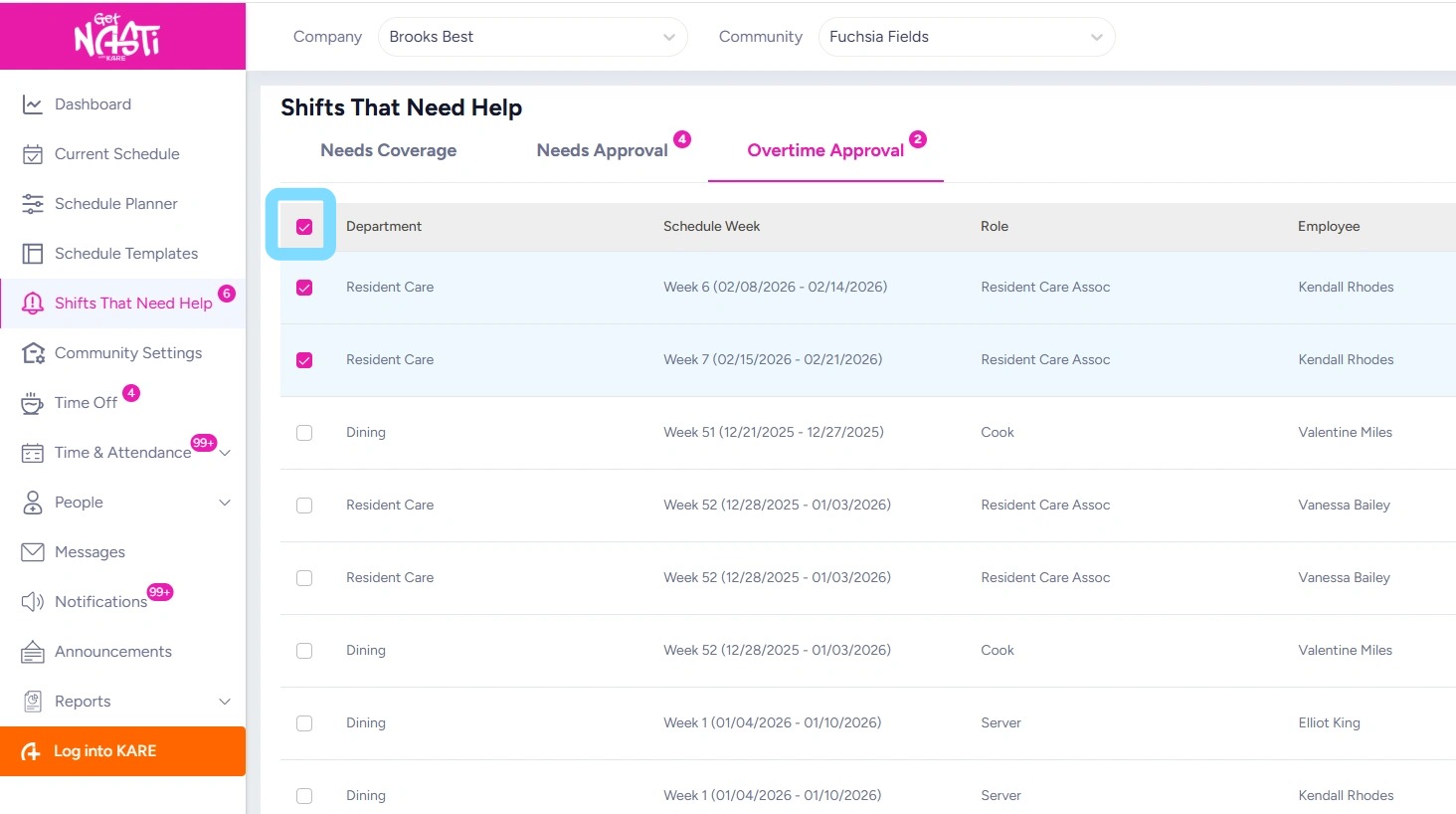This screenshot has height=814, width=1456.
Task: Switch to the Needs Coverage tab
Action: pos(388,150)
